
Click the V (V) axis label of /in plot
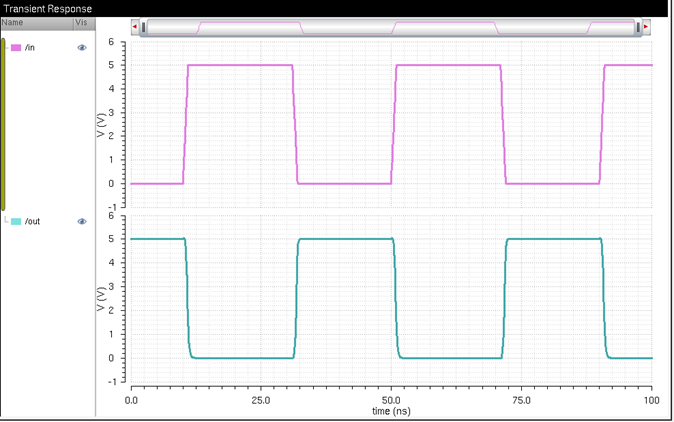click(101, 125)
